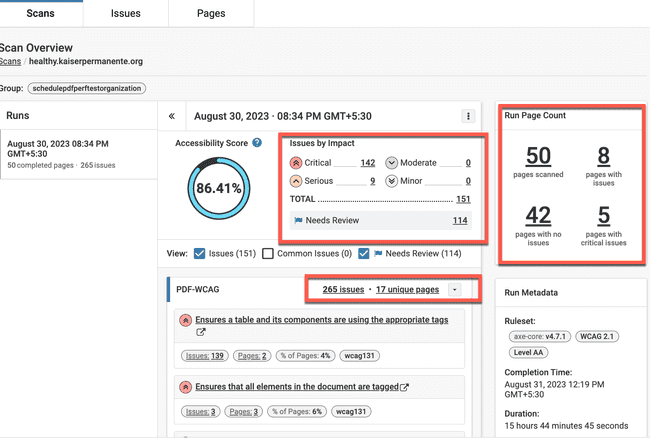Click the Moderate impact icon
The image size is (650, 438).
[392, 163]
